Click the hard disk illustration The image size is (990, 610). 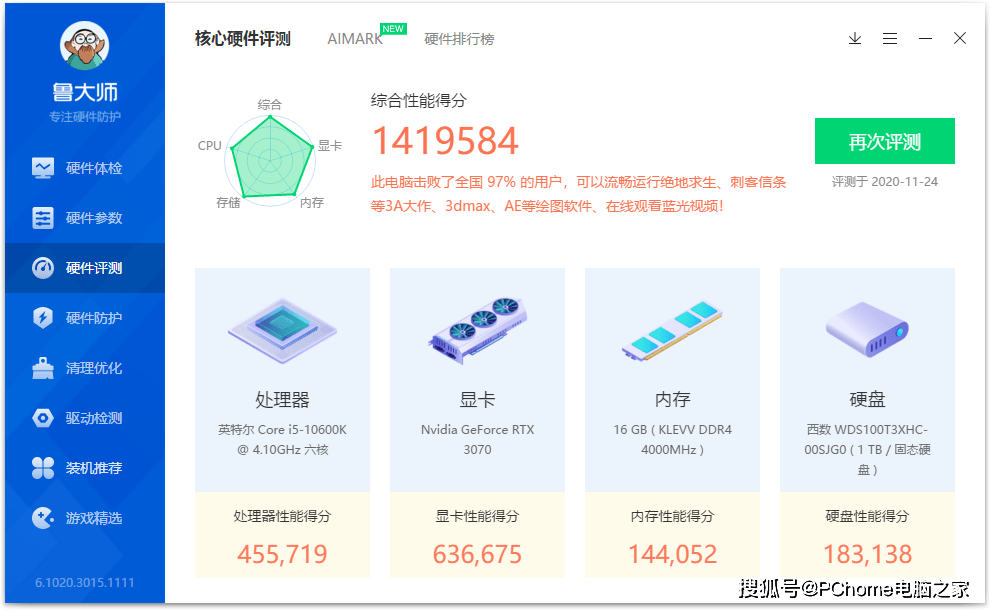(x=867, y=329)
